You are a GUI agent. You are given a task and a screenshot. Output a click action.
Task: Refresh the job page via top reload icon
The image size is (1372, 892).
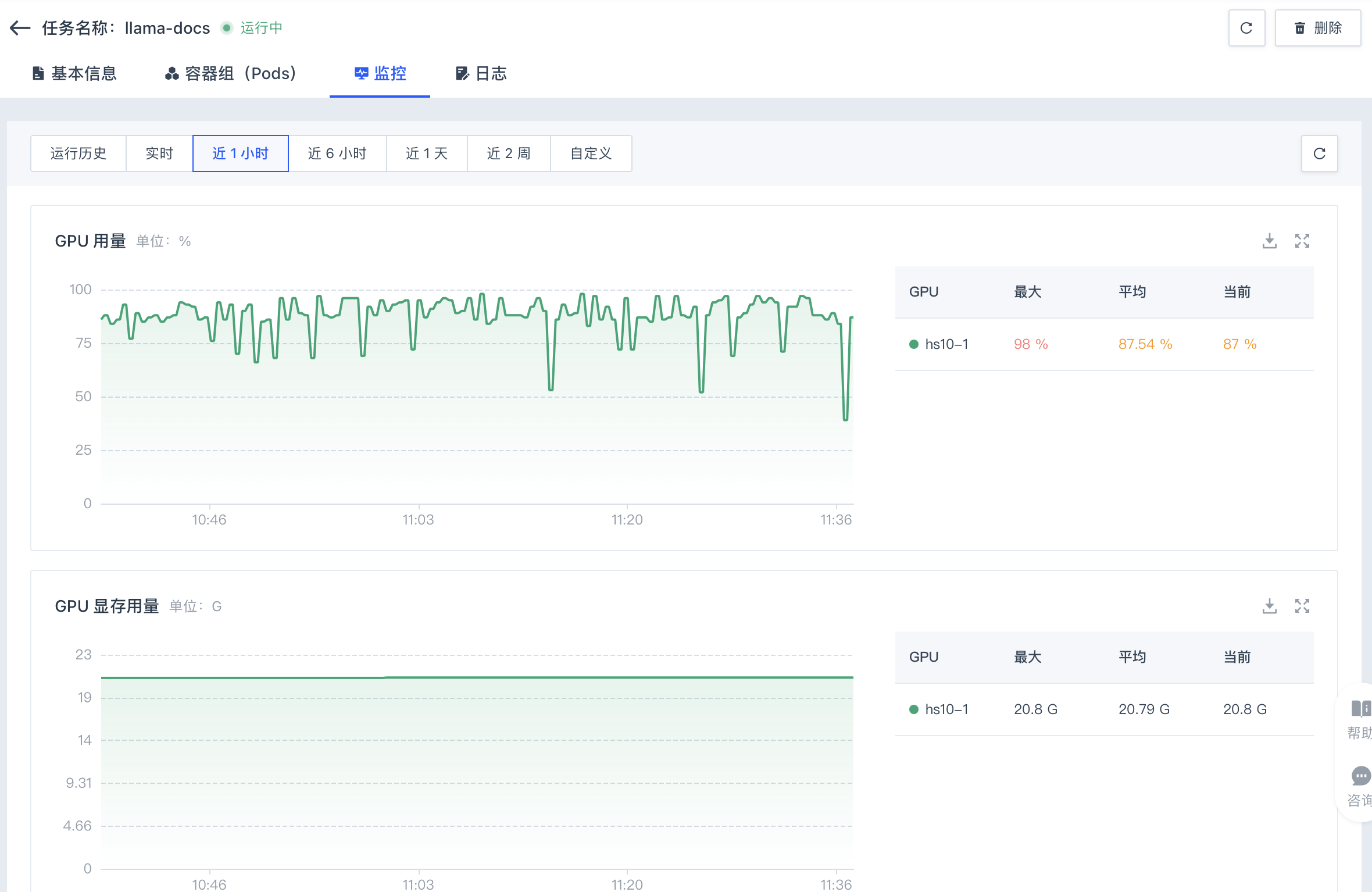(1246, 28)
